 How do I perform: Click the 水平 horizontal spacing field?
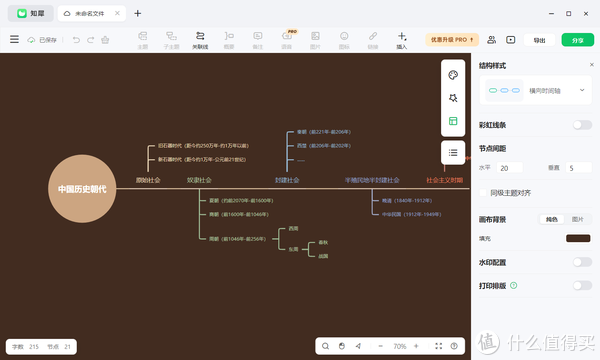coord(509,168)
